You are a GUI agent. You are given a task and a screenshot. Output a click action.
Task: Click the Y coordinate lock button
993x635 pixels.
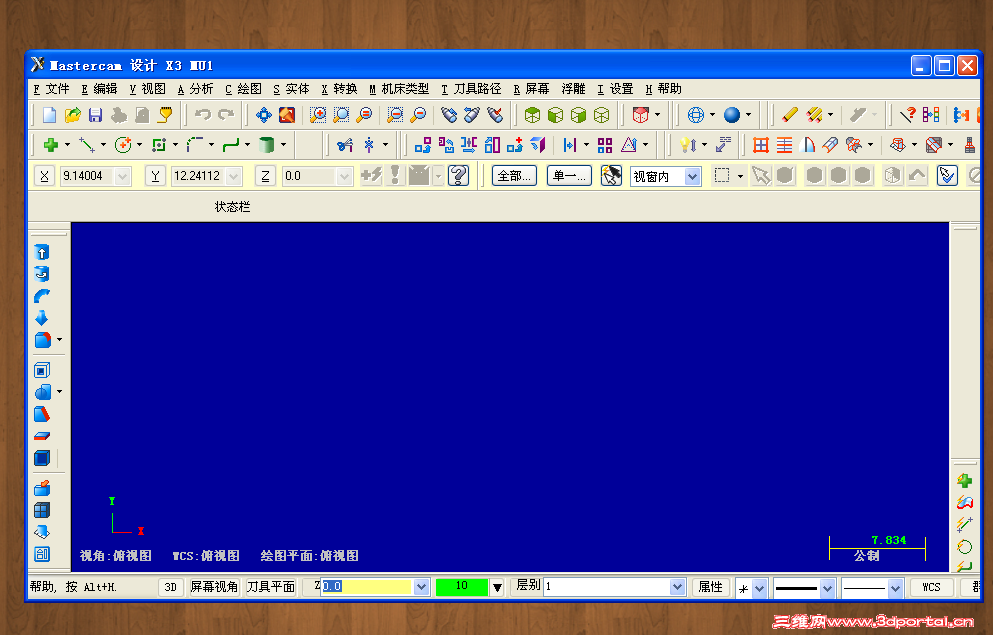155,175
